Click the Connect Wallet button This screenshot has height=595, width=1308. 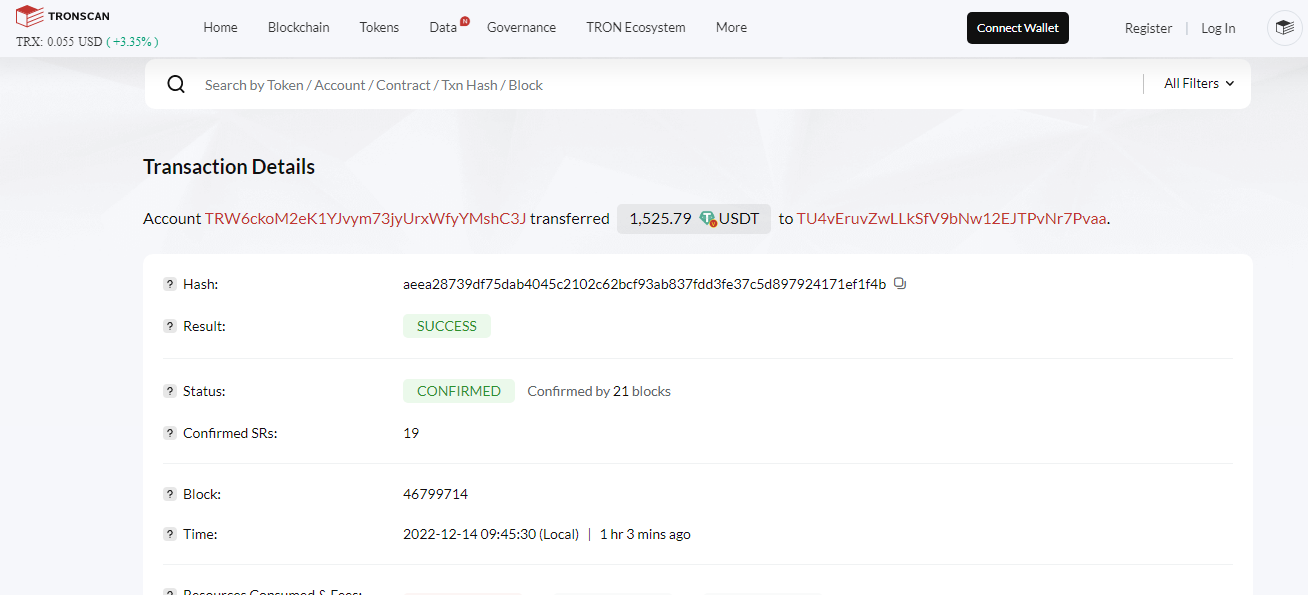[x=1018, y=28]
